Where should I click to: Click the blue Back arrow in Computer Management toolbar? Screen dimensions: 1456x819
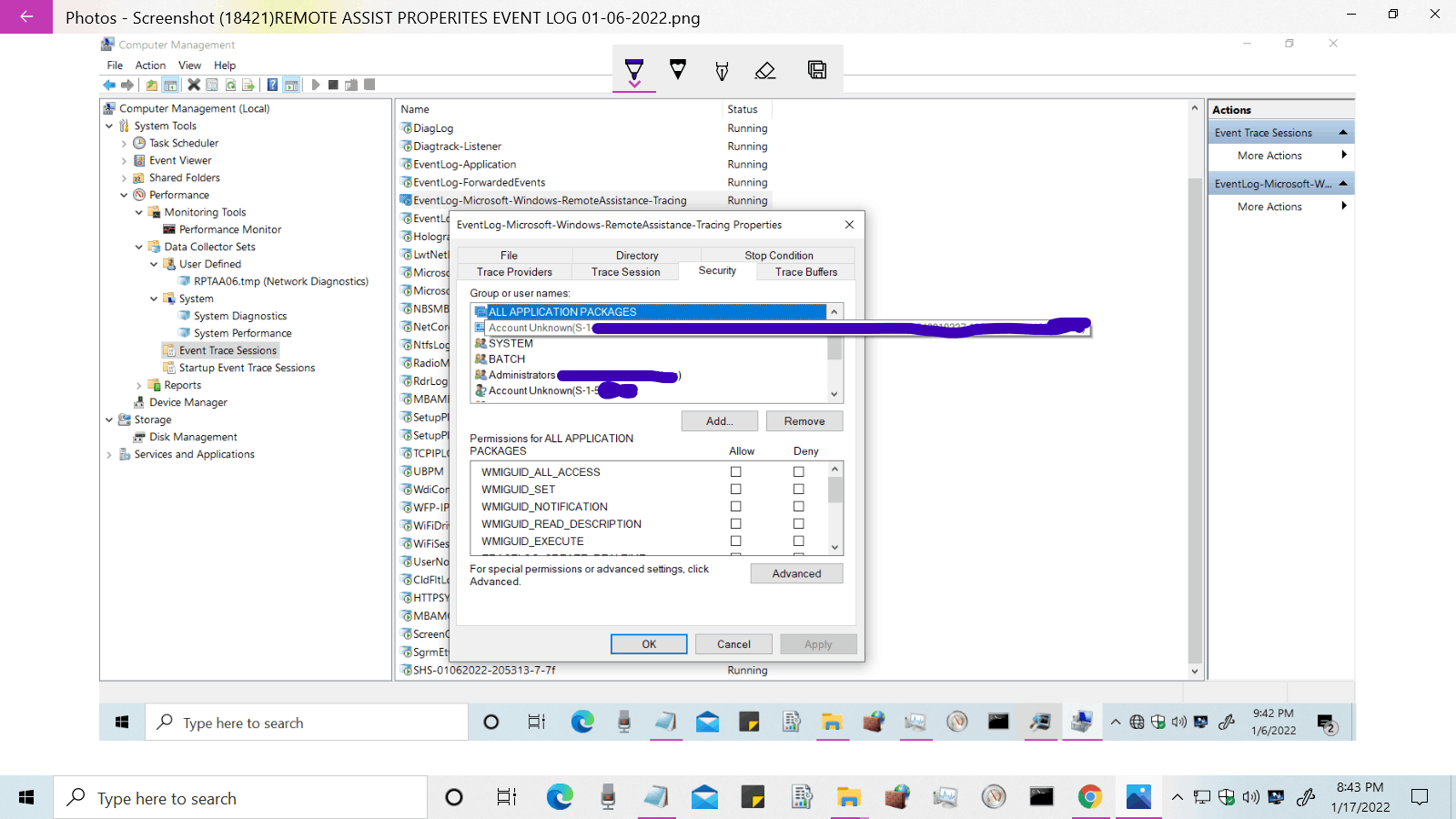[109, 85]
